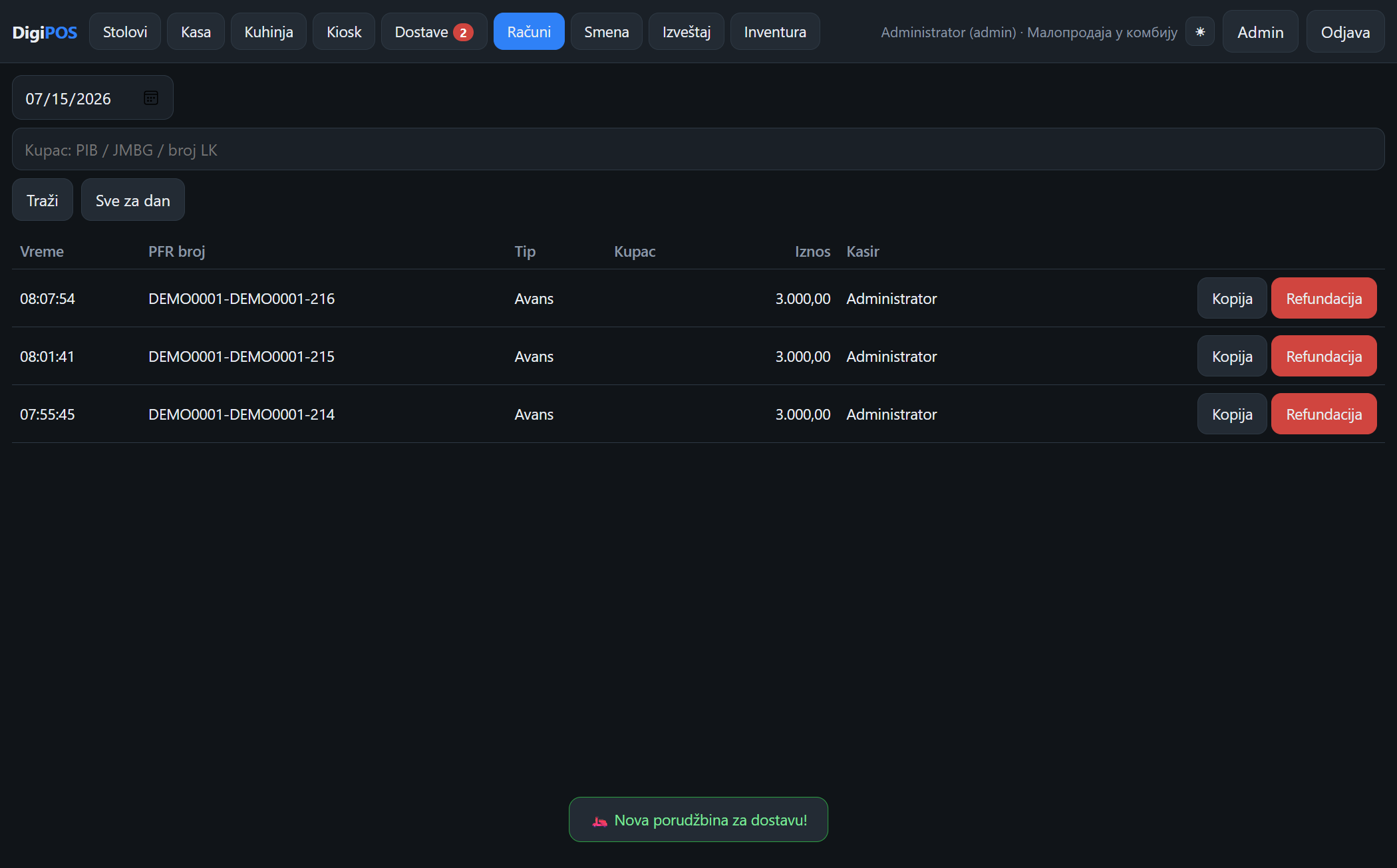
Task: Switch to the Kasa tab
Action: [x=196, y=31]
